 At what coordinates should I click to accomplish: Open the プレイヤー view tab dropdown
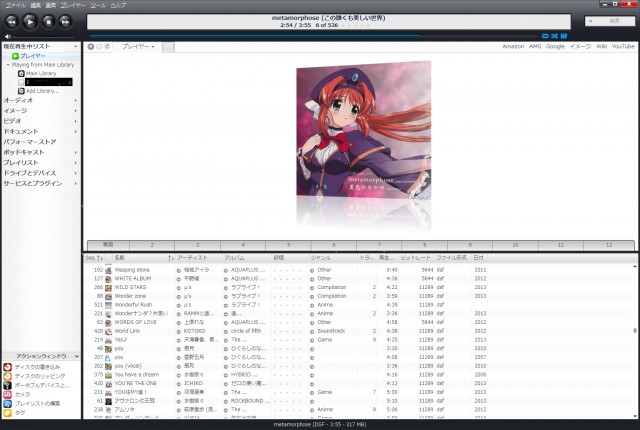point(138,47)
